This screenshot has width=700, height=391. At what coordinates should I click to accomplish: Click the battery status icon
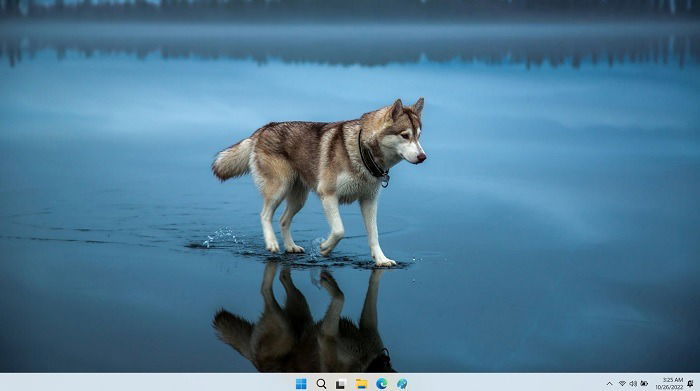(x=644, y=383)
